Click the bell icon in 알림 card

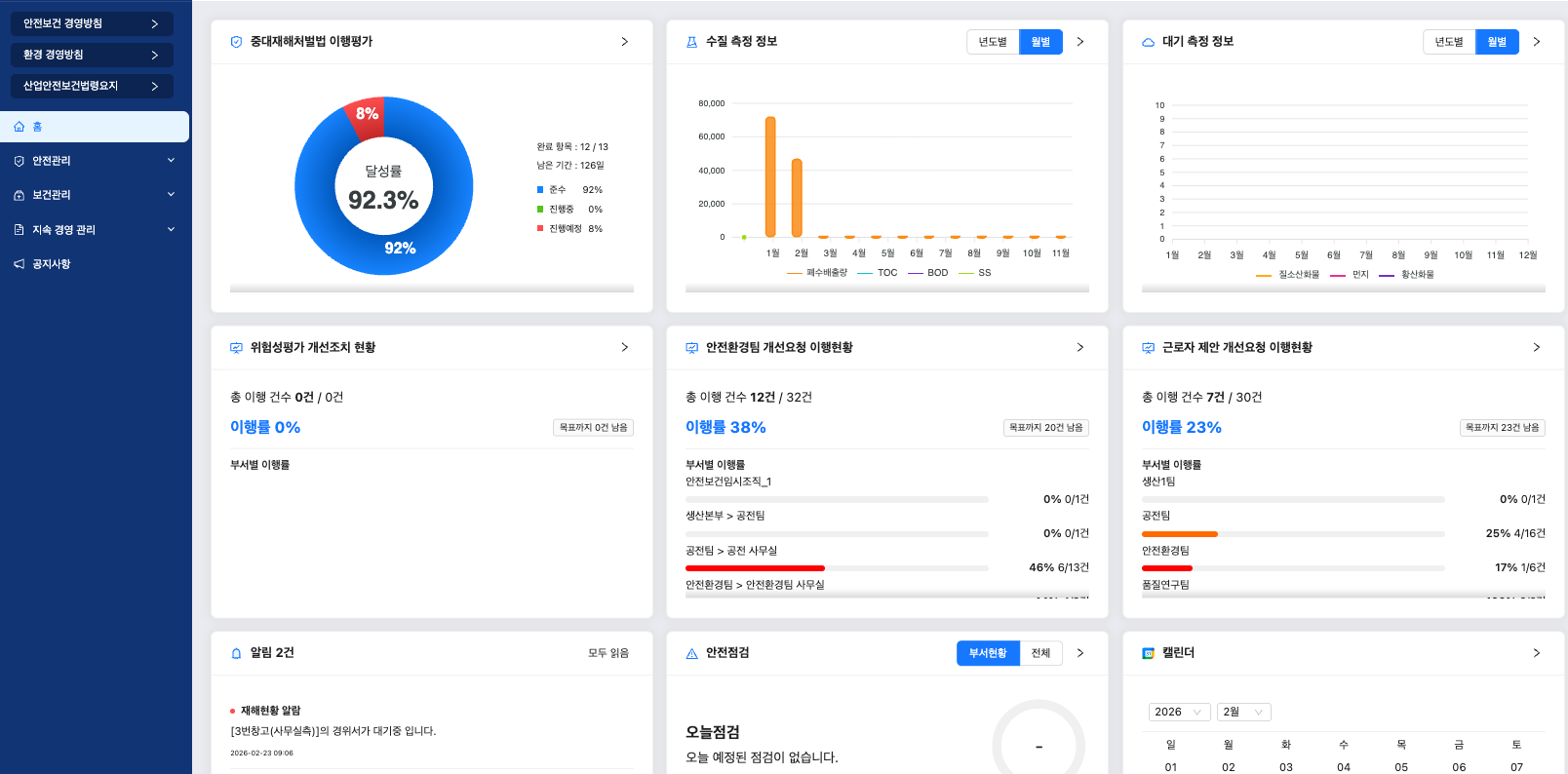pyautogui.click(x=236, y=653)
